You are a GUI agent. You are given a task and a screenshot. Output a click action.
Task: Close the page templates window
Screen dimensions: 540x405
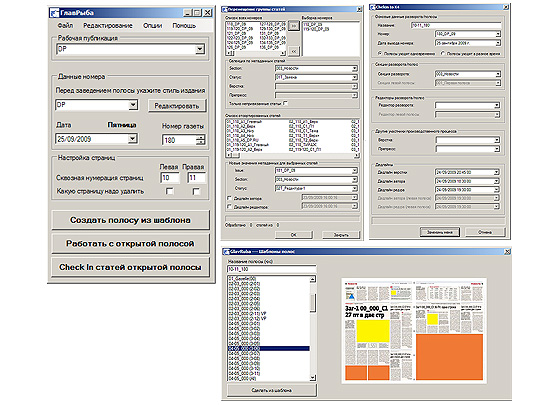(x=507, y=252)
